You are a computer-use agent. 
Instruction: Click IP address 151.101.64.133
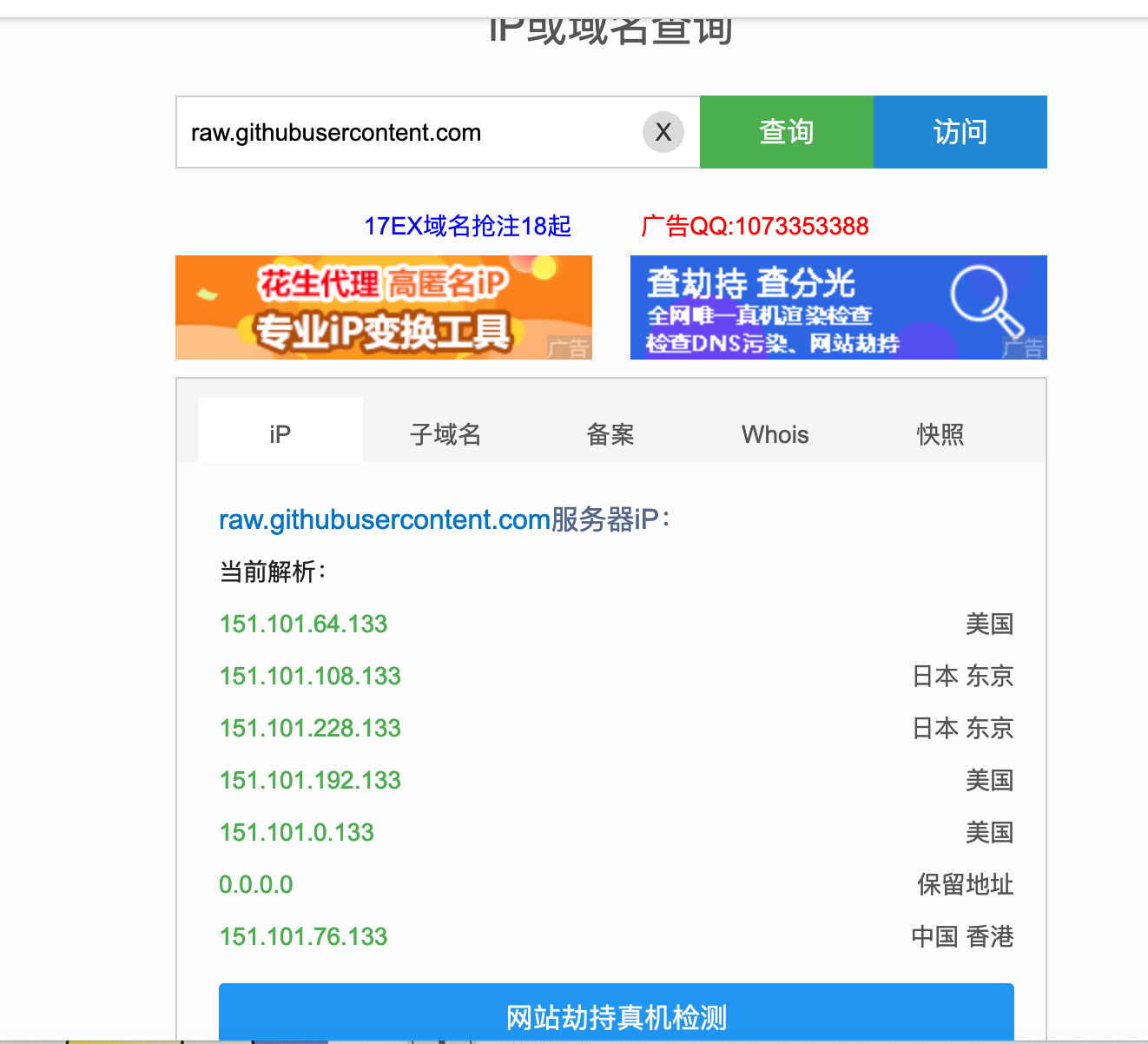click(303, 624)
